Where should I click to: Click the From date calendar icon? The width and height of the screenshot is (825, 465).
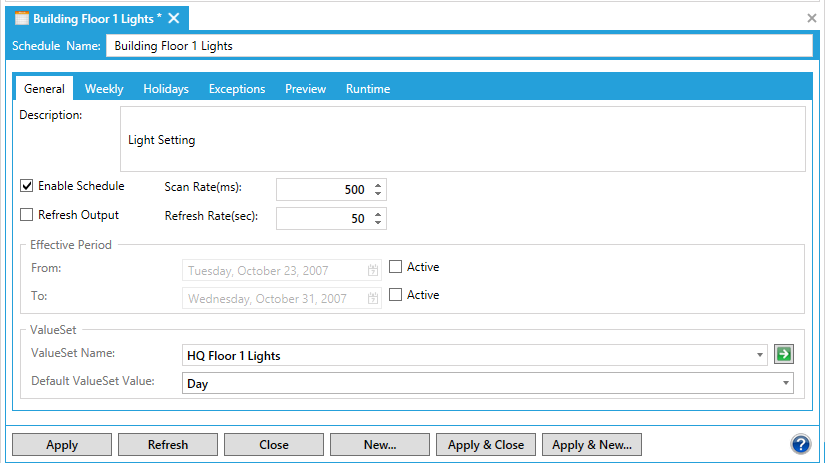(x=373, y=269)
